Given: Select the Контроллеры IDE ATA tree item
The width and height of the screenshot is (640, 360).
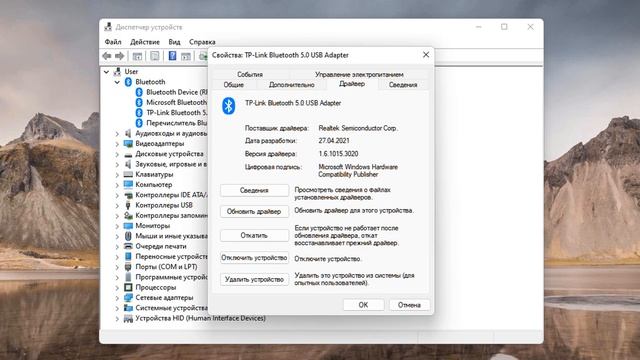Looking at the screenshot, I should click(x=171, y=195).
